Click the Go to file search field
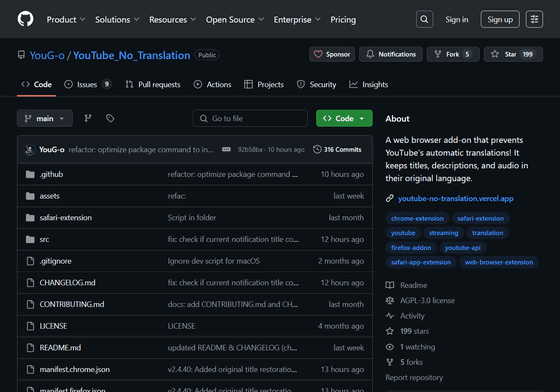The height and width of the screenshot is (392, 560). [x=250, y=118]
